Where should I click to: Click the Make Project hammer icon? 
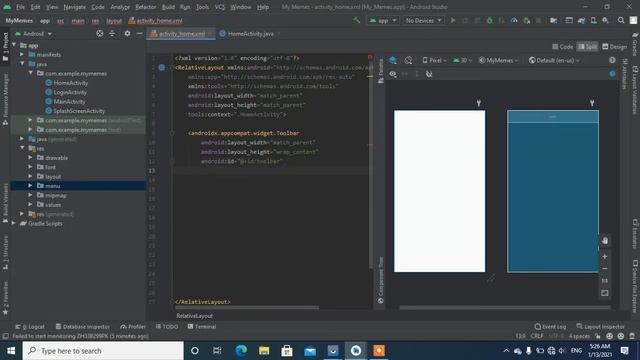357,20
